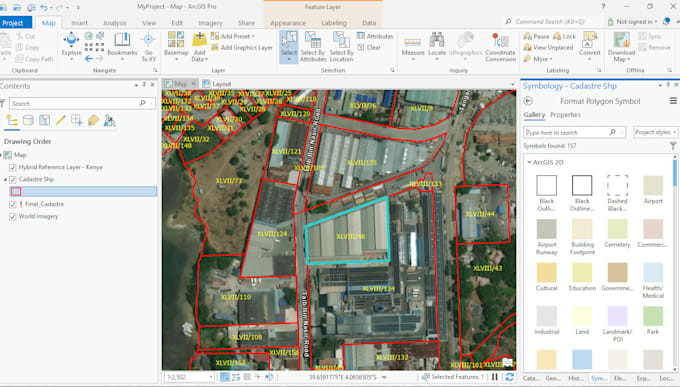Viewport: 680px width, 387px height.
Task: Open Select By Location
Action: pyautogui.click(x=341, y=46)
